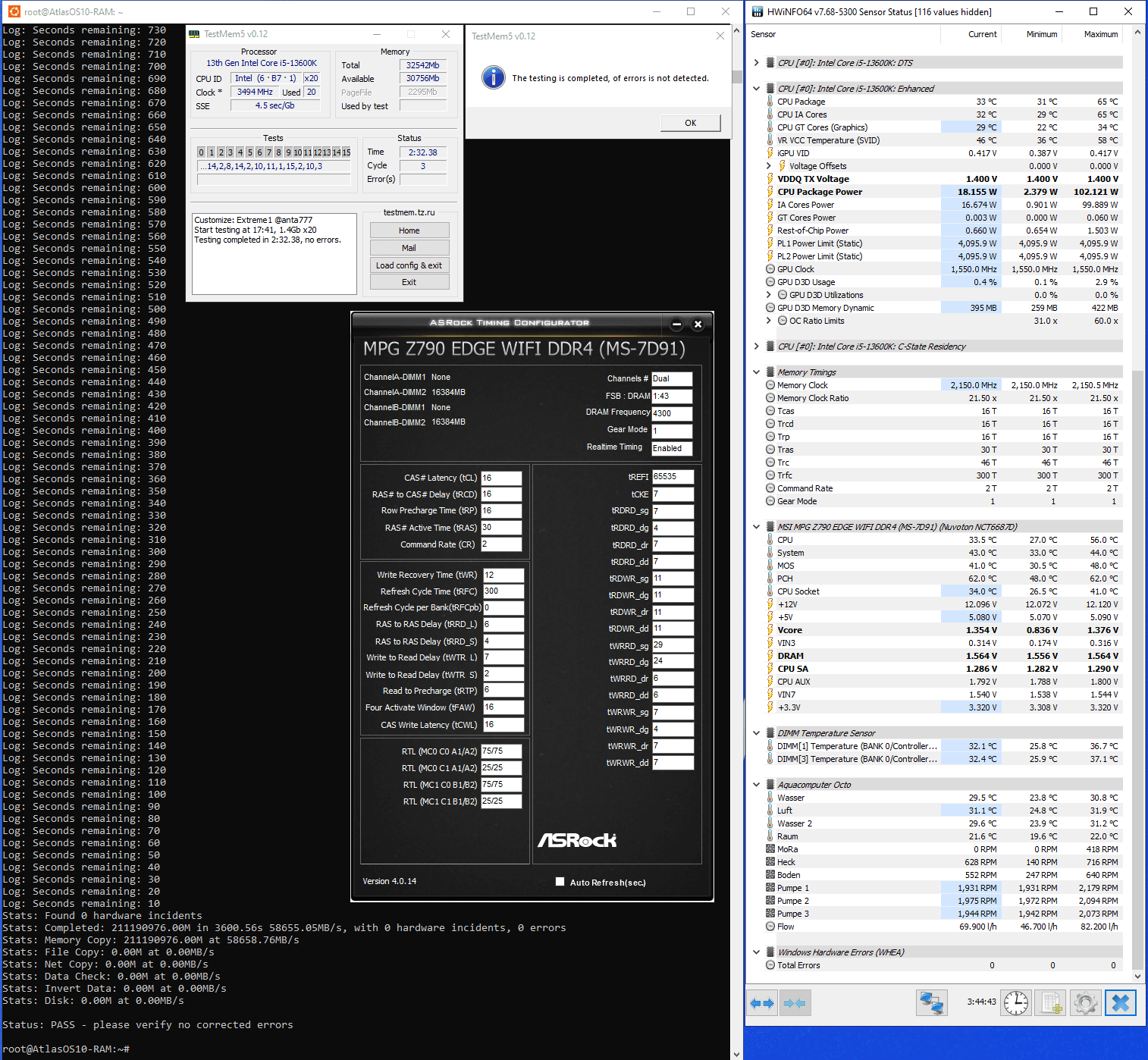Click the Minimum column header in HWiNFO
1148x1060 pixels.
[1032, 34]
